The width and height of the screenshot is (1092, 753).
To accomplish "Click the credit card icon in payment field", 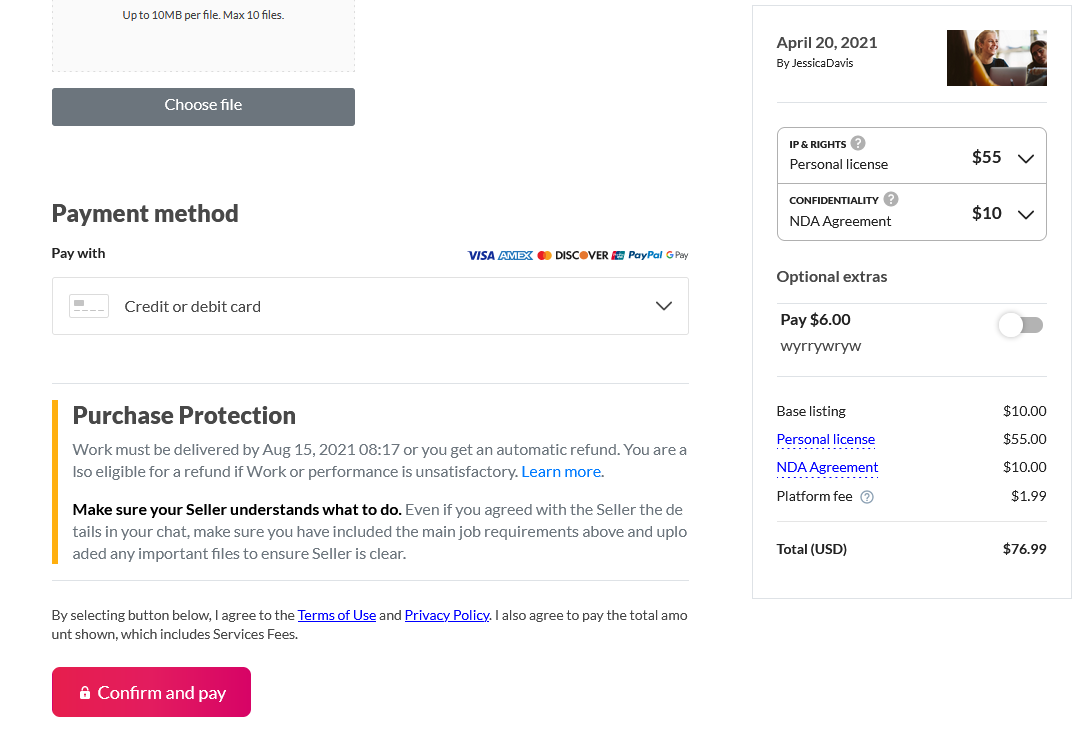I will pos(89,306).
